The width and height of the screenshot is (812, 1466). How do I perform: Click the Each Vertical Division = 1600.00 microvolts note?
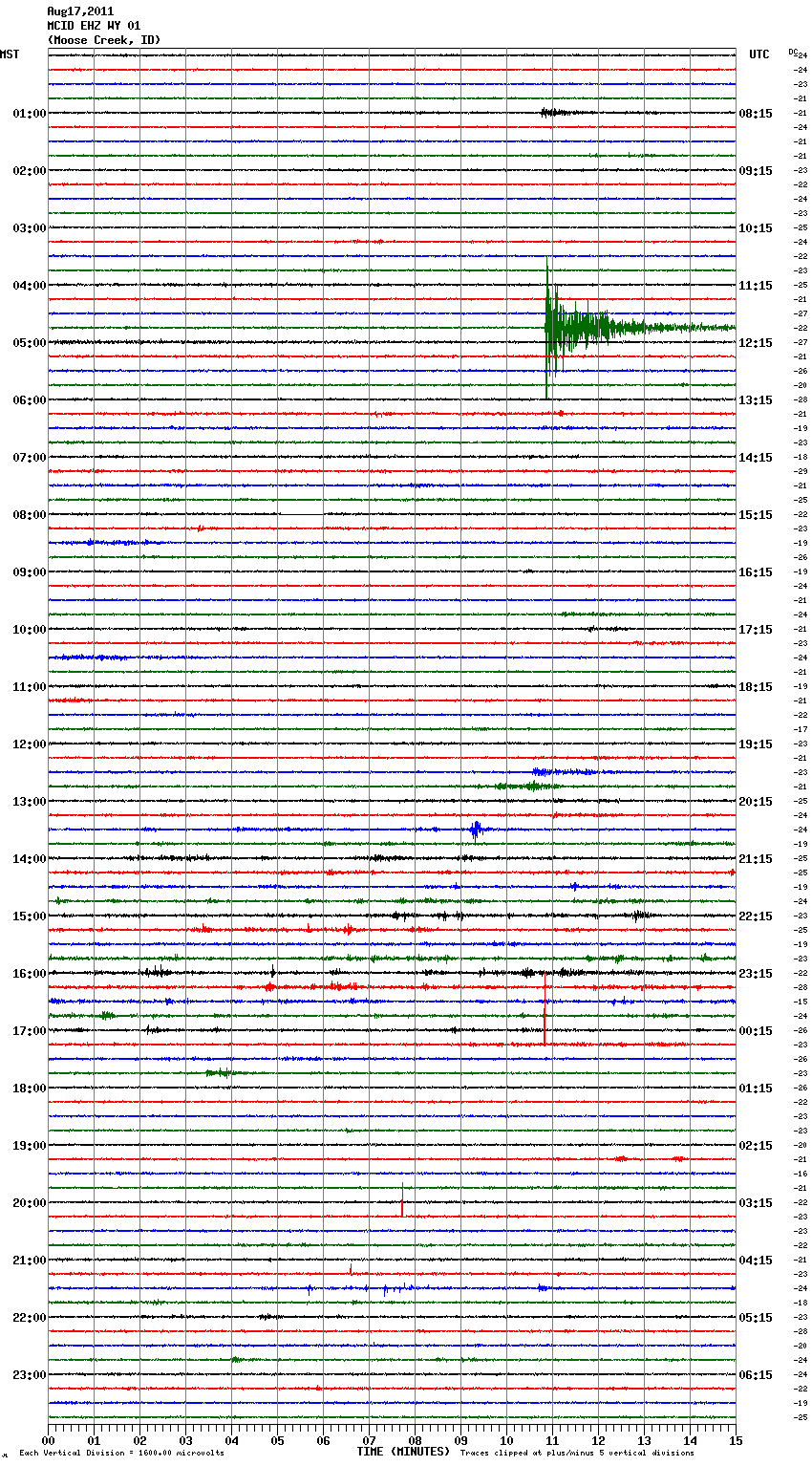(121, 1454)
